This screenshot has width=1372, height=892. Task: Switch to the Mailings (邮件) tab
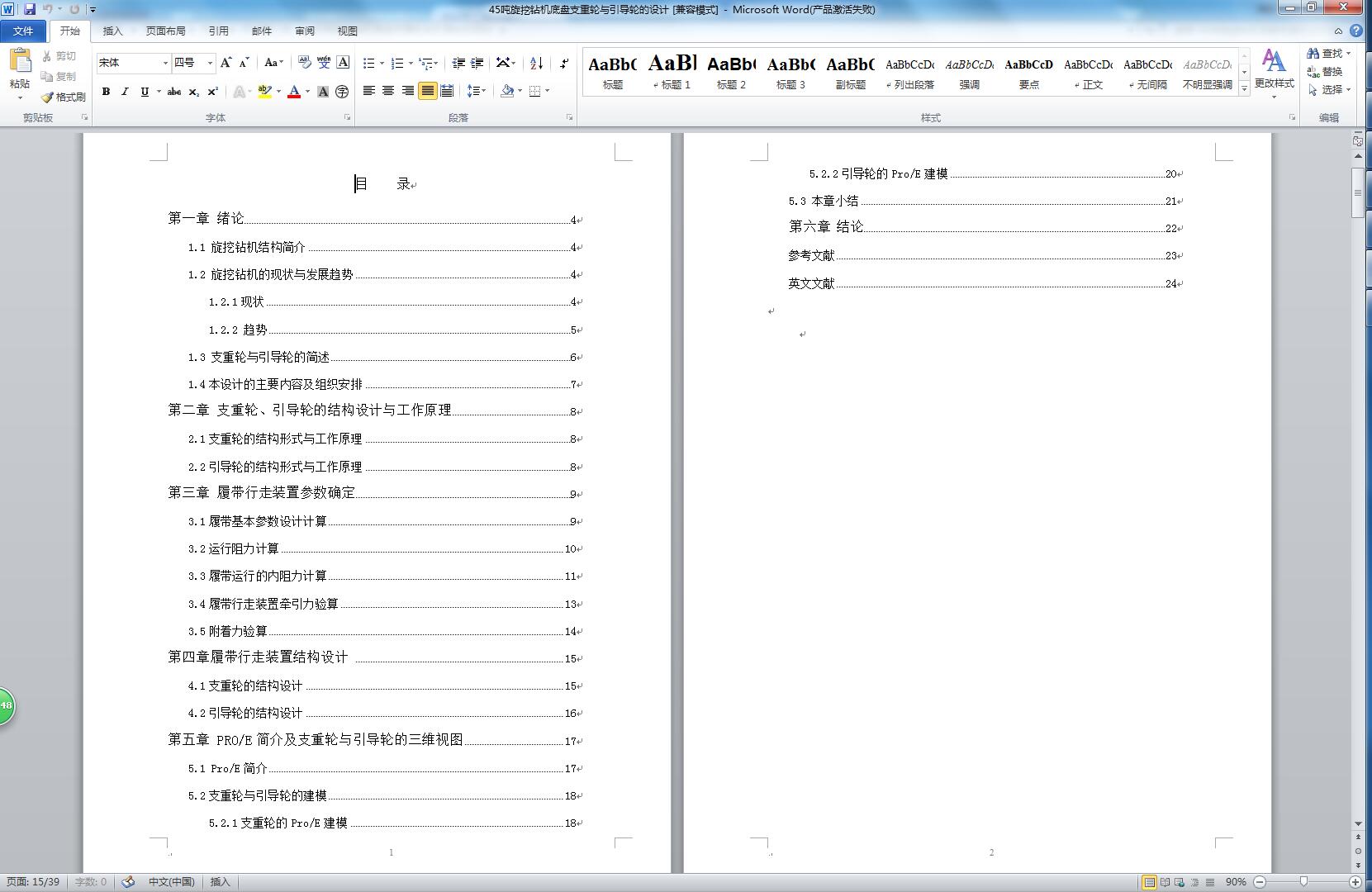[x=261, y=31]
